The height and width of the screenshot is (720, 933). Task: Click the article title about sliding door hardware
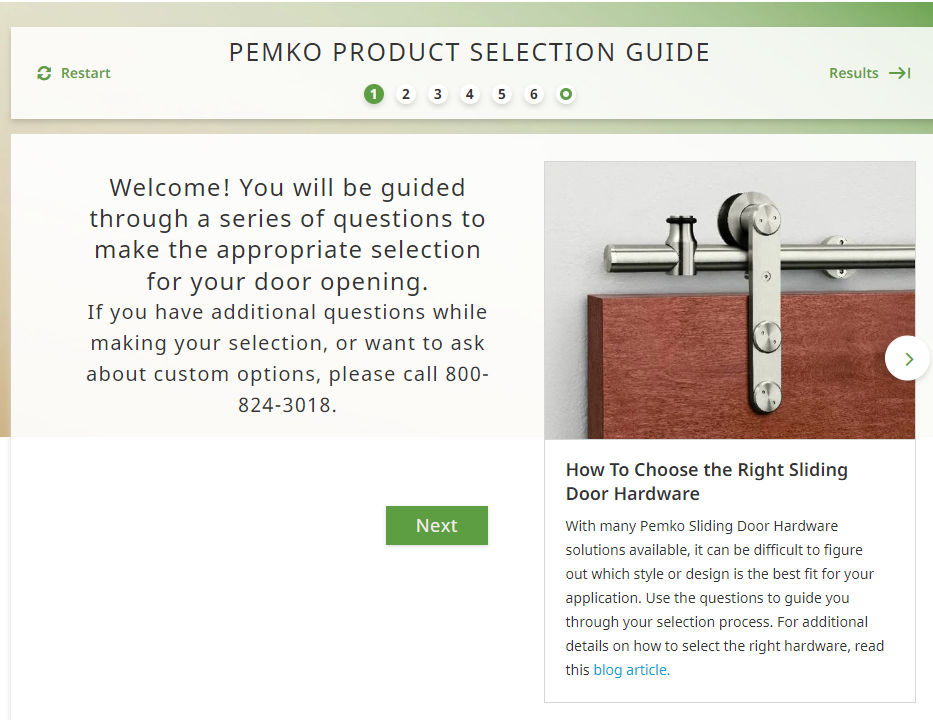[707, 481]
